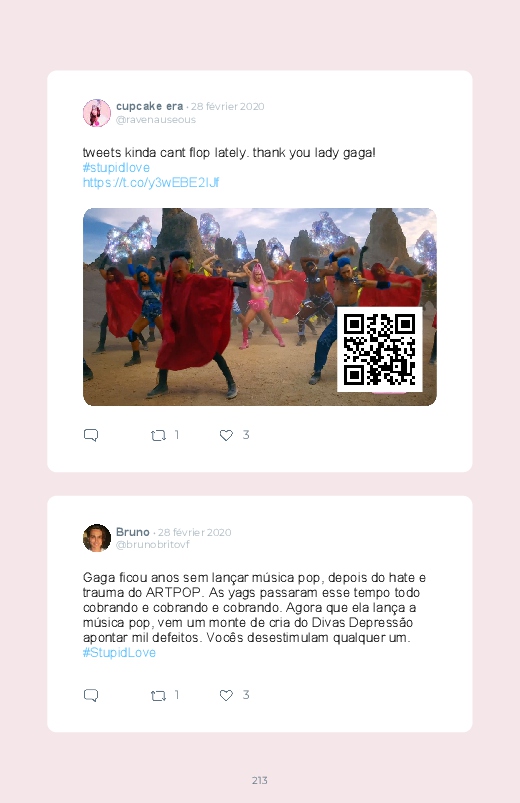The height and width of the screenshot is (803, 520).
Task: Follow the t.co/y3wEBE2IJf link
Action: point(151,182)
